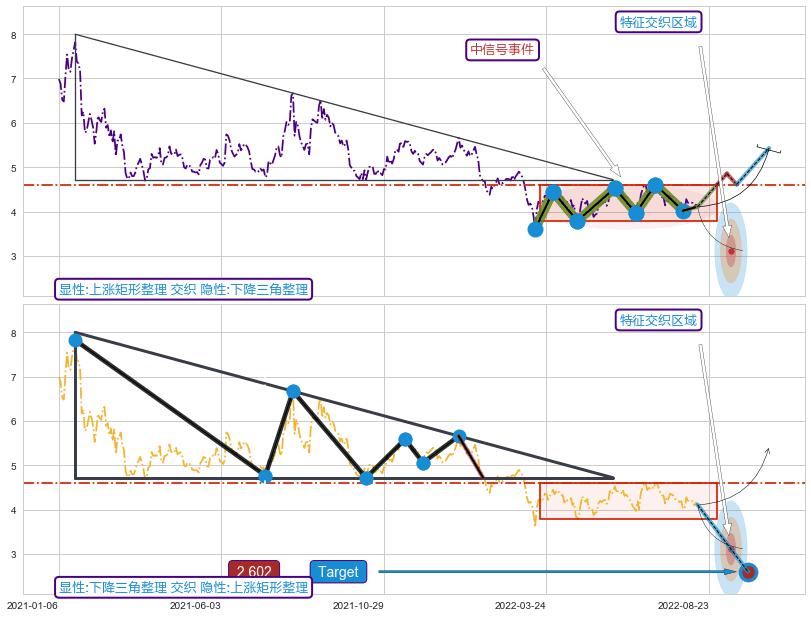Click the highest blue dot in lower chart
The width and height of the screenshot is (811, 617).
76,340
